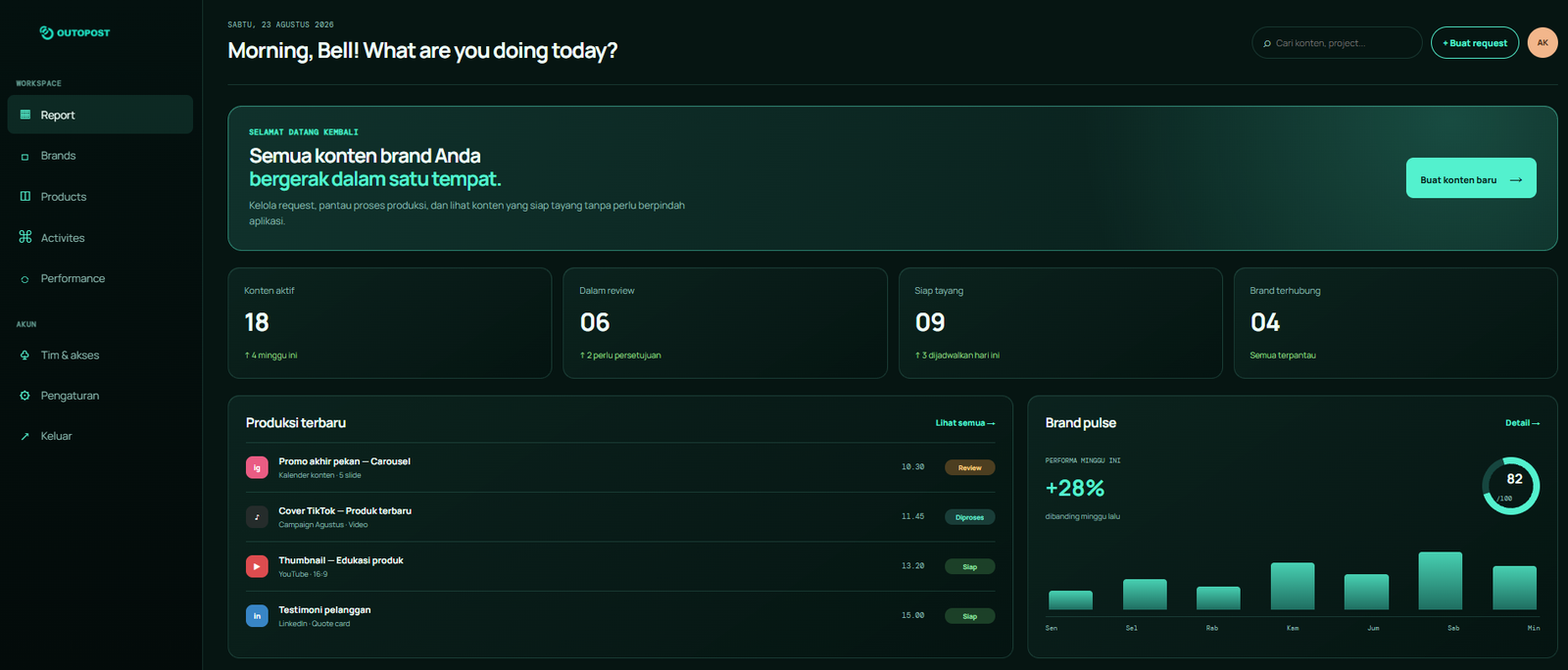Click the Rab bar in chart

click(x=1218, y=598)
